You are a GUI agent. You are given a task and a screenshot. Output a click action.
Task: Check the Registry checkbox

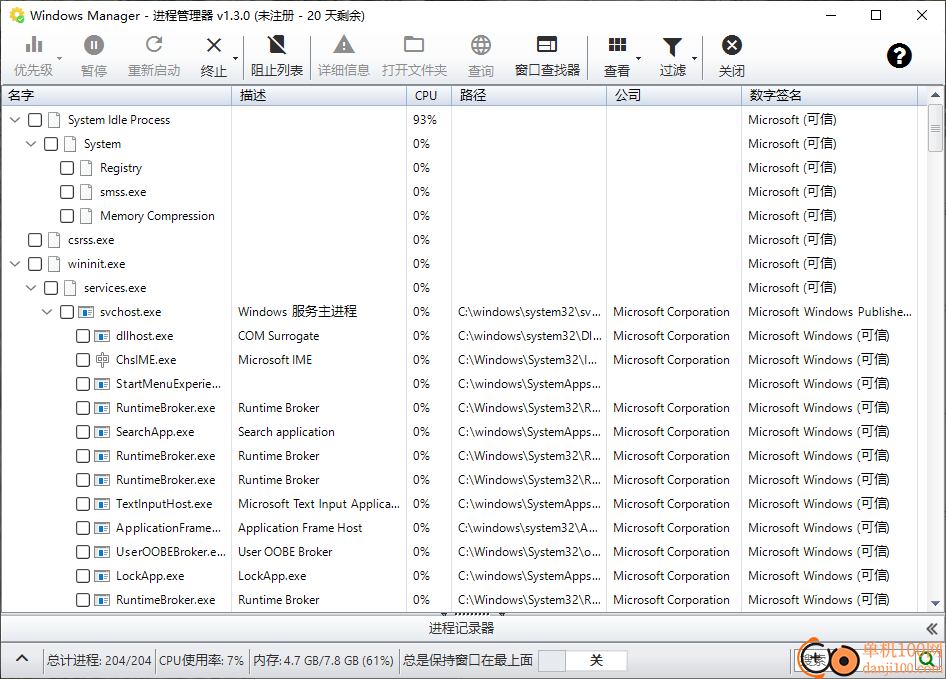pos(67,168)
